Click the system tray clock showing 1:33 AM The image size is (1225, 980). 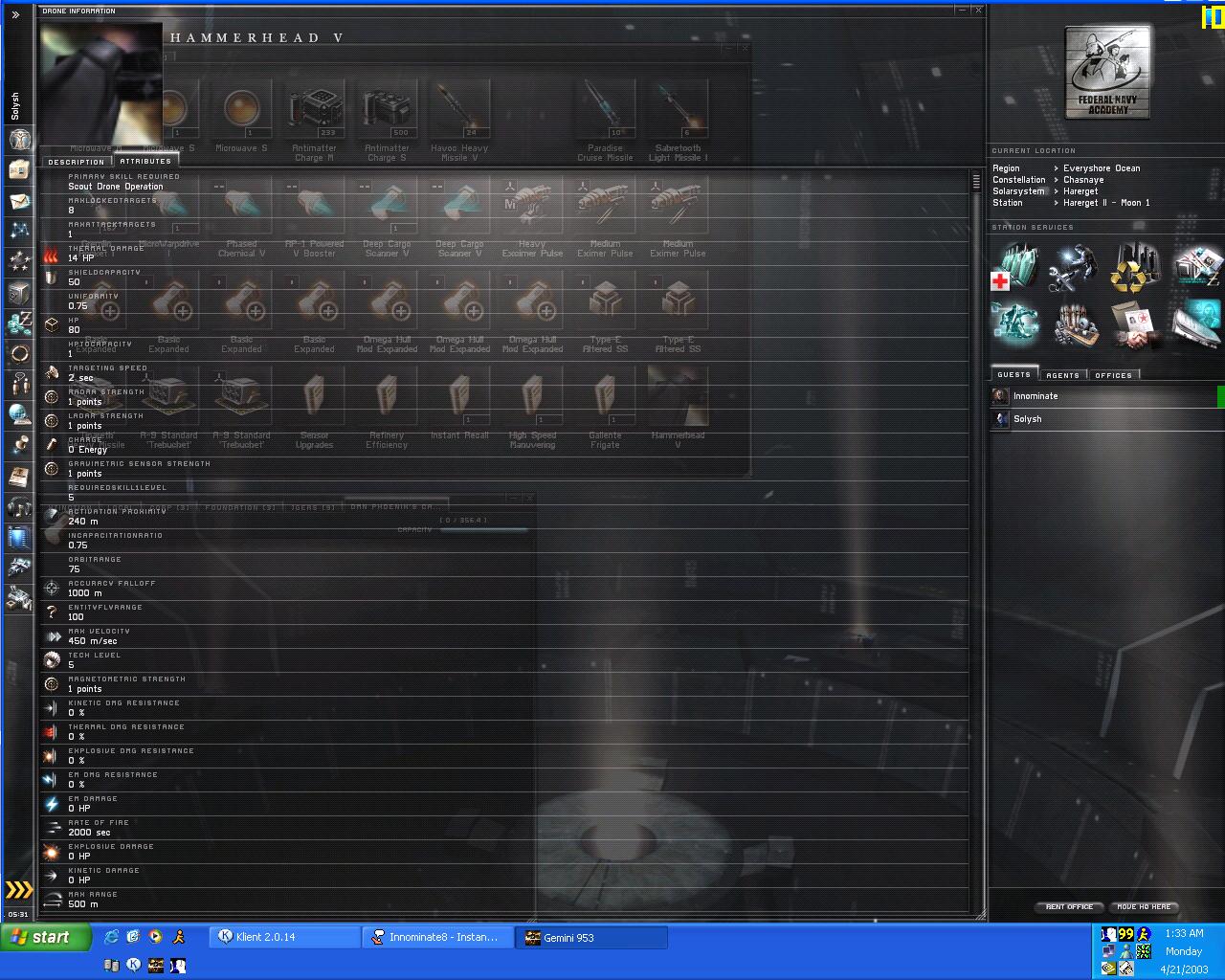(1184, 933)
